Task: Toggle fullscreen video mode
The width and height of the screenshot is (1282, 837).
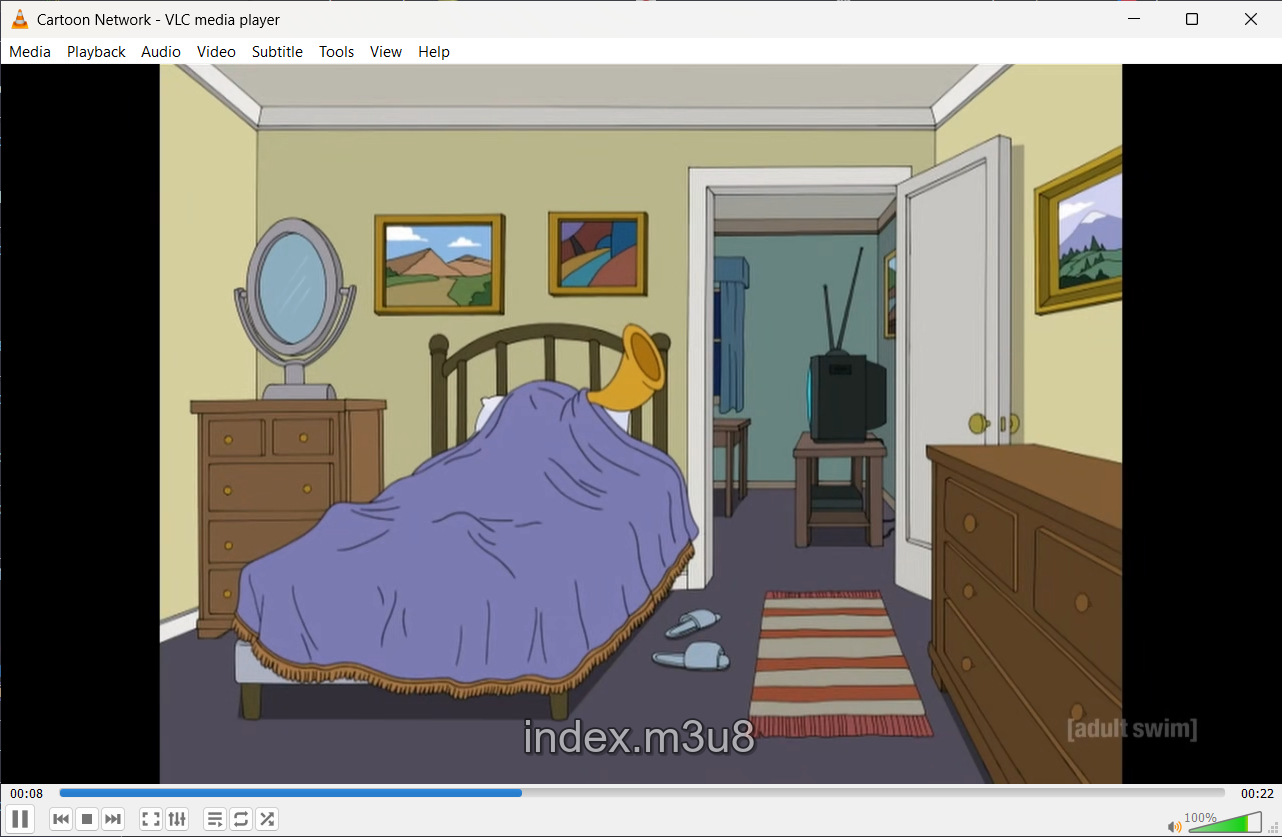Action: (151, 820)
